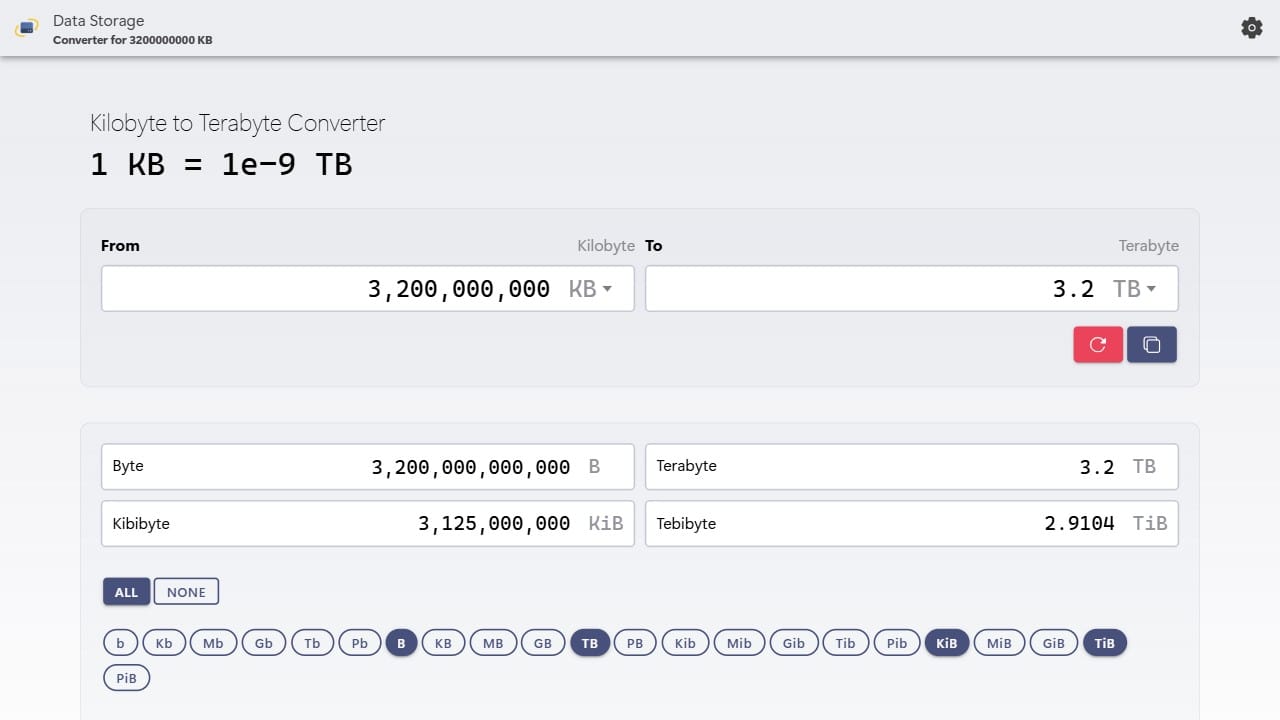Click the Kilobyte to Terabyte Converter heading
This screenshot has height=720, width=1280.
[237, 123]
